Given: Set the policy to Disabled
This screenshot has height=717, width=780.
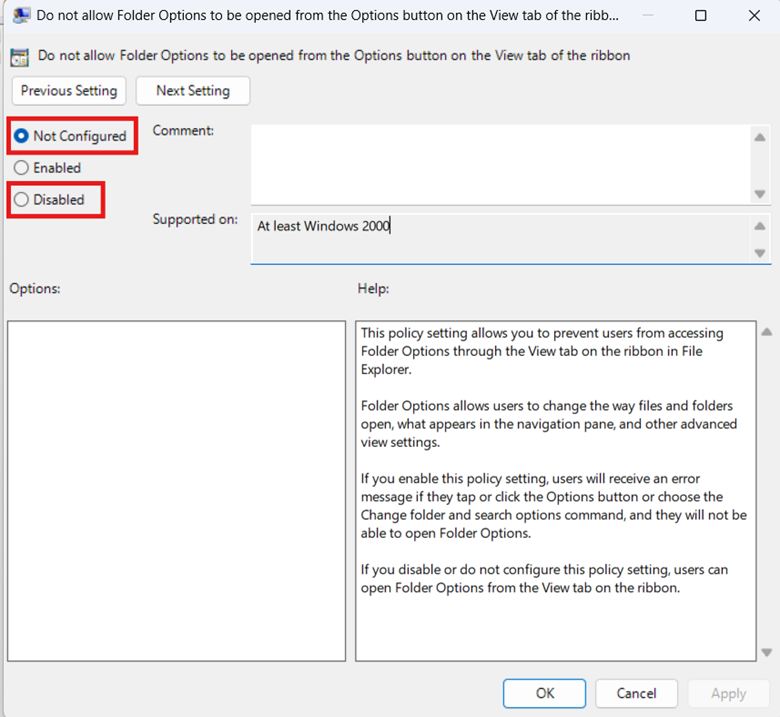Looking at the screenshot, I should (21, 200).
